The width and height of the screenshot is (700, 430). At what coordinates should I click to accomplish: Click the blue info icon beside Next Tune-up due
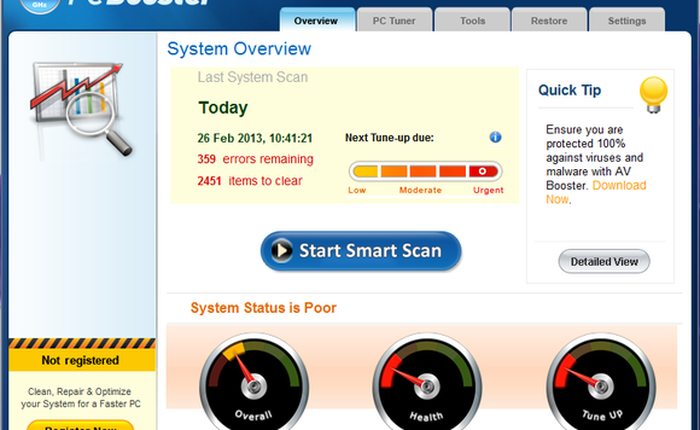(495, 137)
